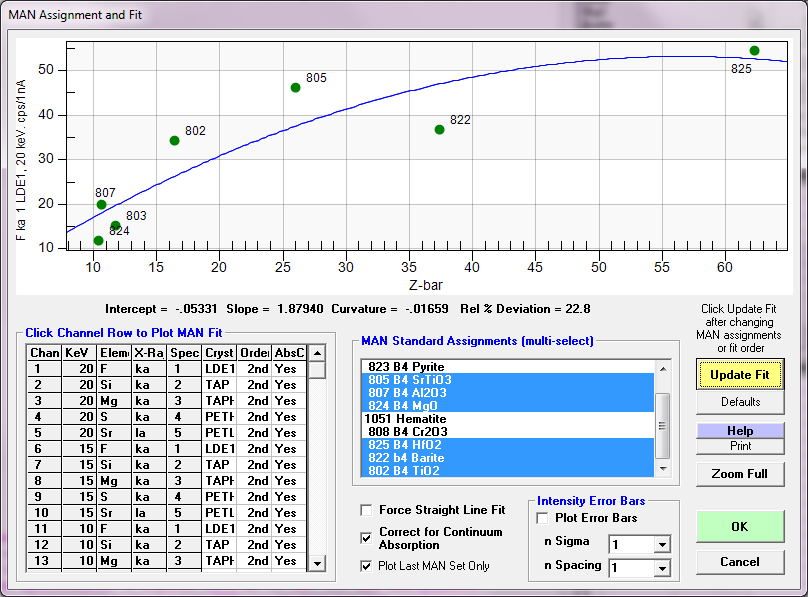This screenshot has width=808, height=597.
Task: Click data point 805 on the plot
Action: click(295, 88)
